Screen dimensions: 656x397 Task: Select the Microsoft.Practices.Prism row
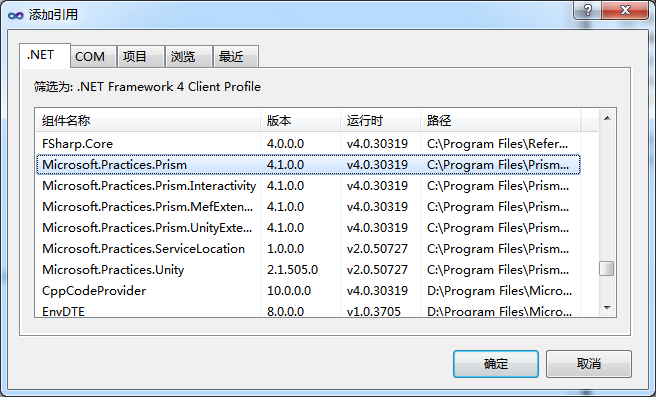click(308, 165)
